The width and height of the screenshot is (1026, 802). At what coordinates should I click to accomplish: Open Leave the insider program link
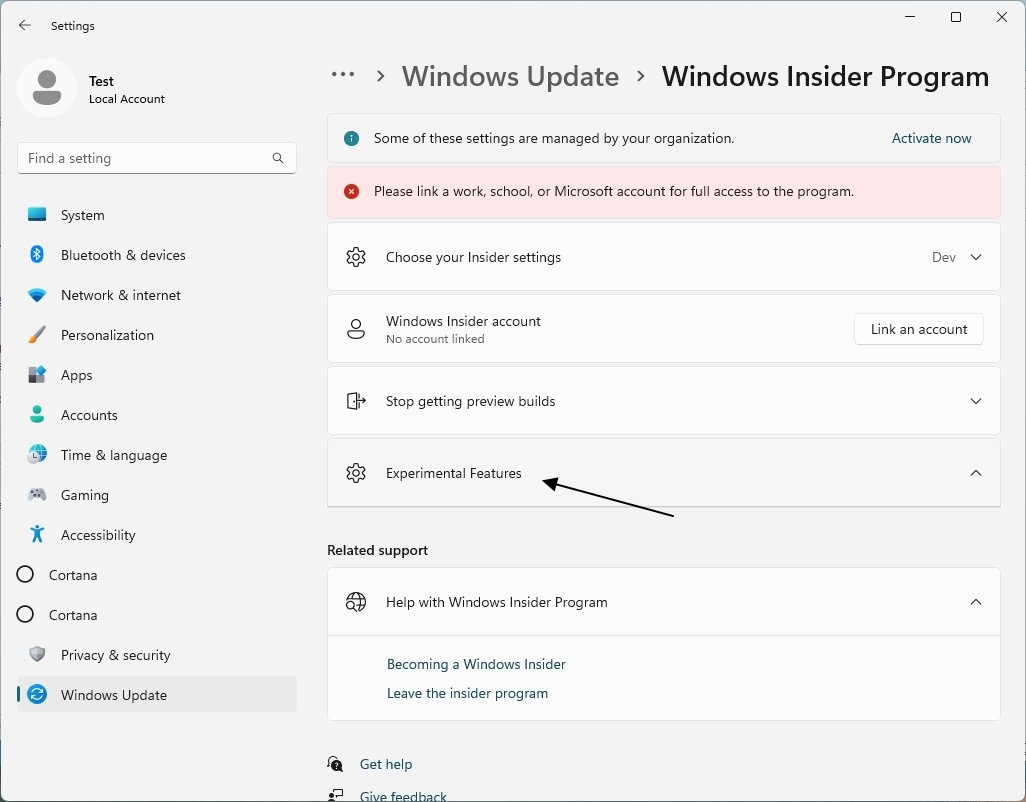coord(467,693)
